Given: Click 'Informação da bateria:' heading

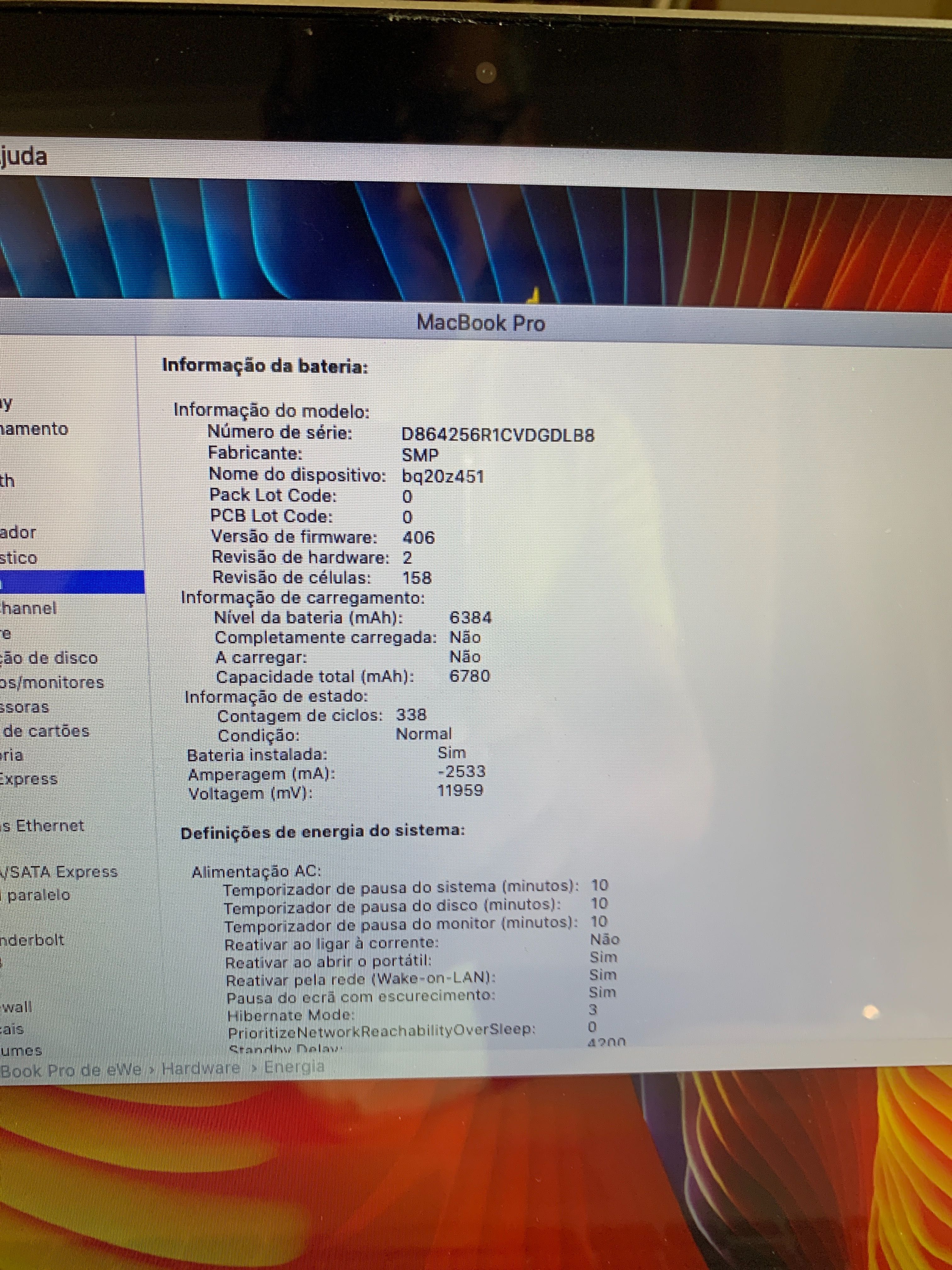Looking at the screenshot, I should pyautogui.click(x=265, y=366).
